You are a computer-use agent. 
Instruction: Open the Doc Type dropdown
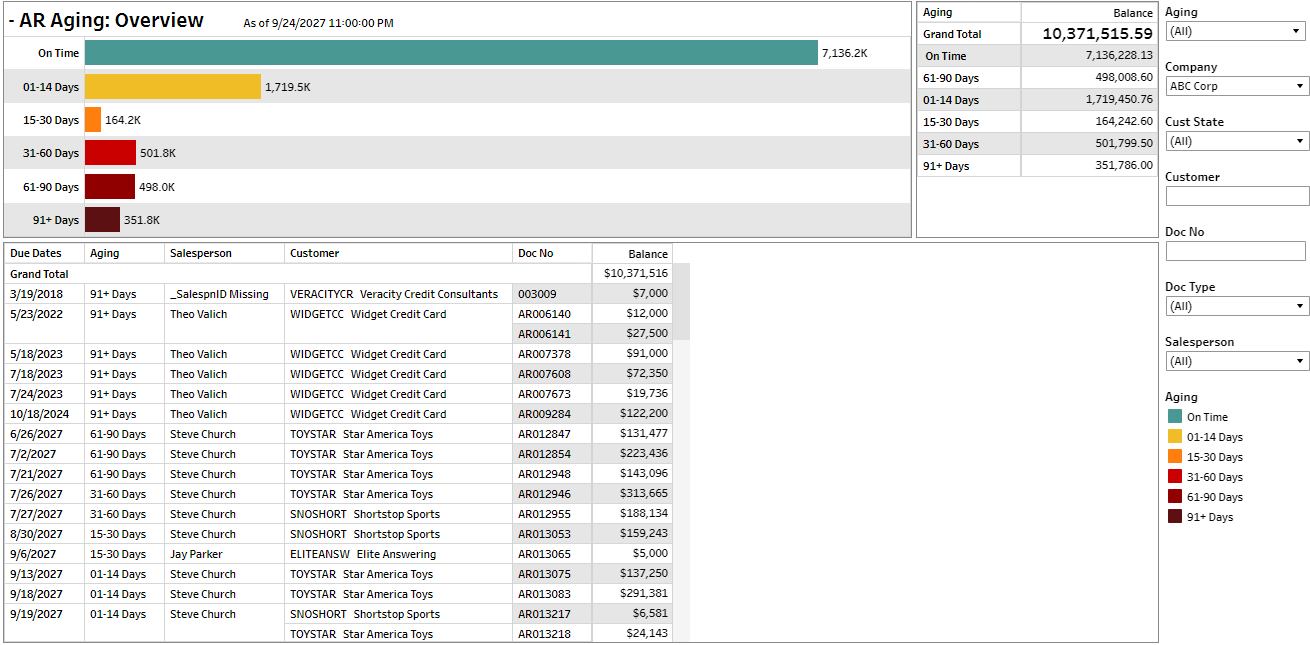click(x=1235, y=305)
